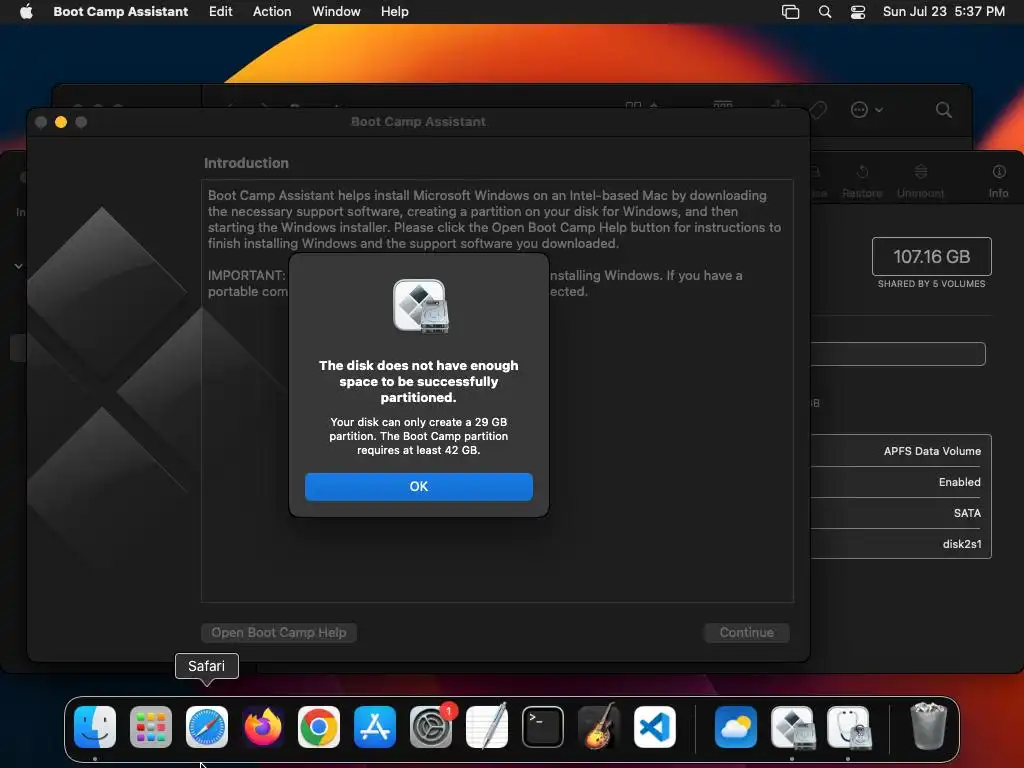Open the Apple menu
The width and height of the screenshot is (1024, 768).
26,12
